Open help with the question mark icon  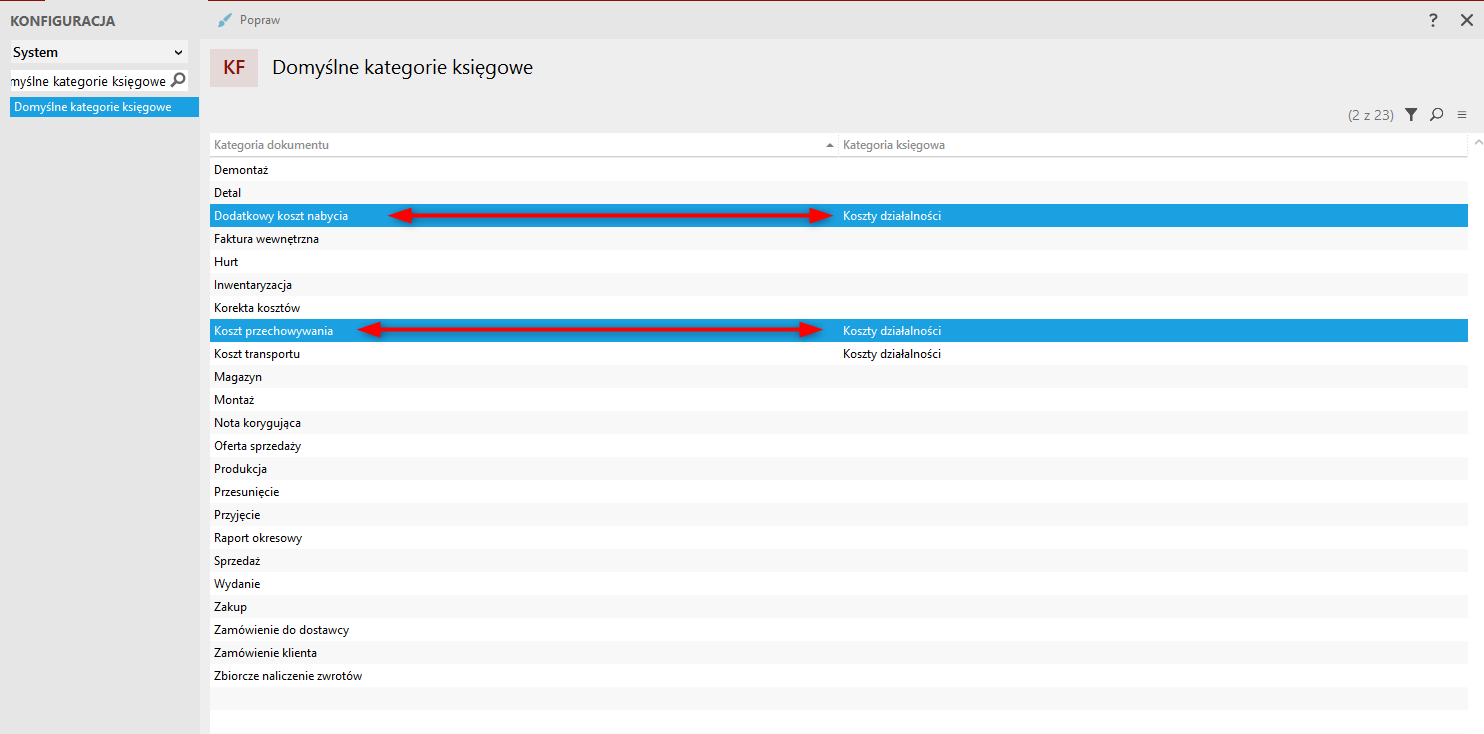click(1433, 20)
